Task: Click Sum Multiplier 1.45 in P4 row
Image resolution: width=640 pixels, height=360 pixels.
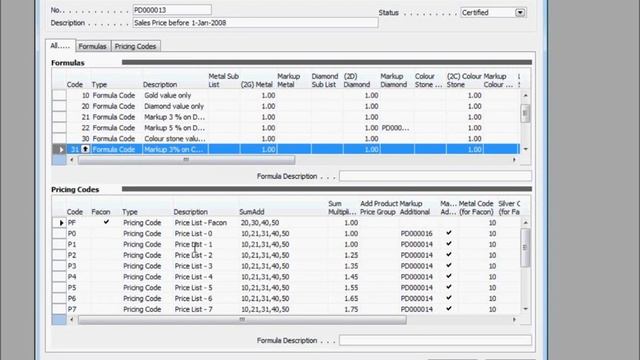Action: 343,277
